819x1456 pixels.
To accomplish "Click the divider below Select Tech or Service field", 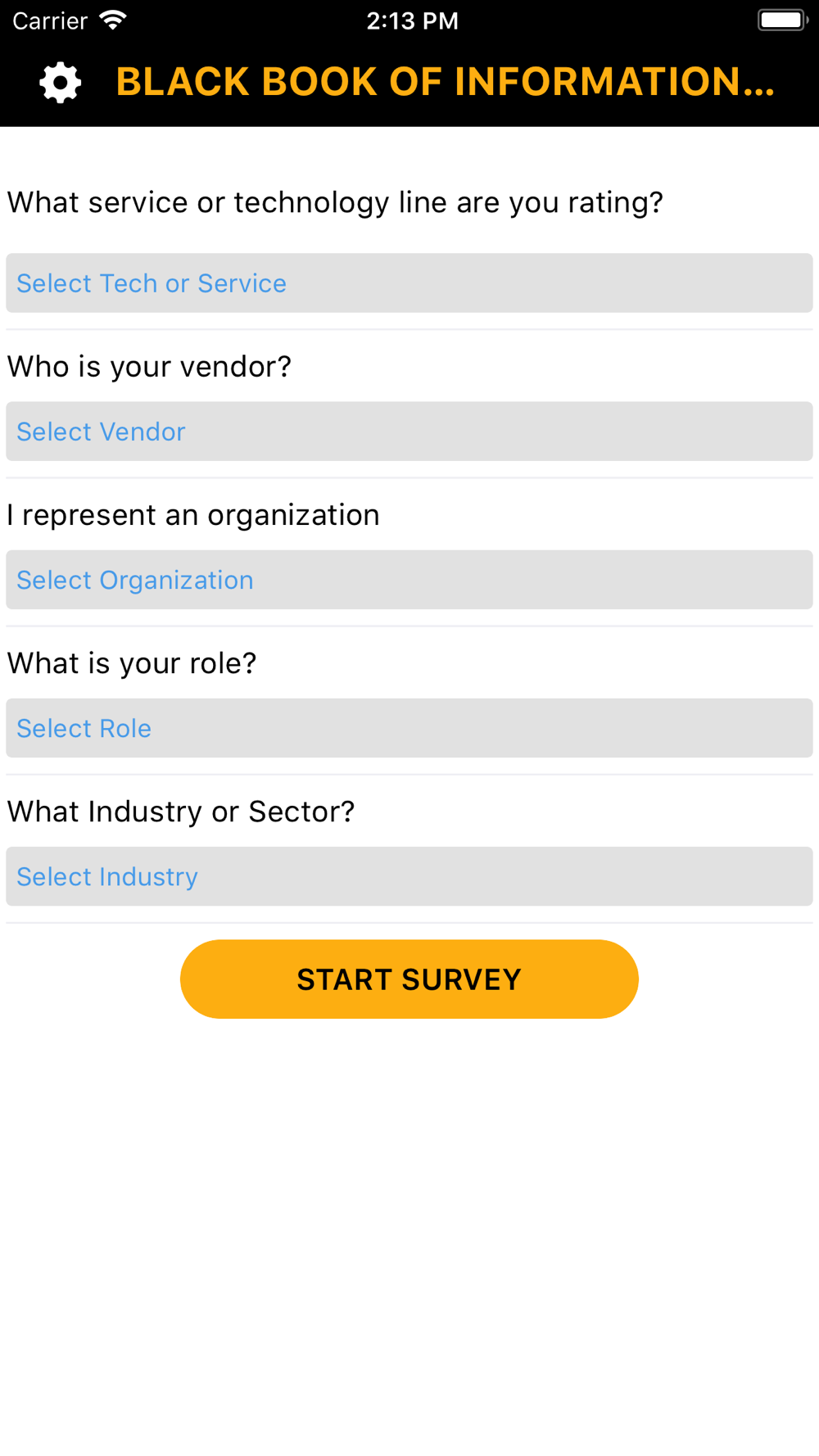I will [x=409, y=330].
